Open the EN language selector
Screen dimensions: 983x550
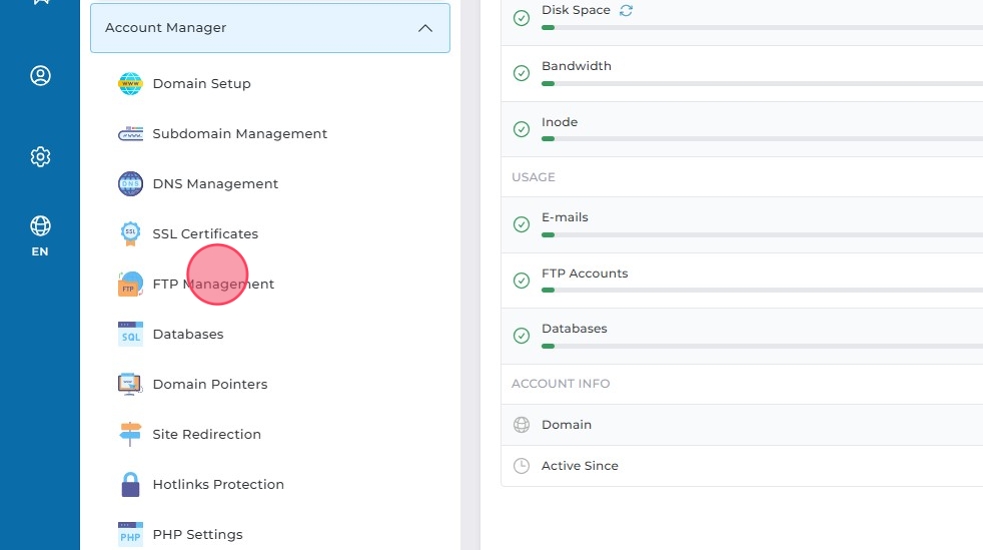point(40,236)
